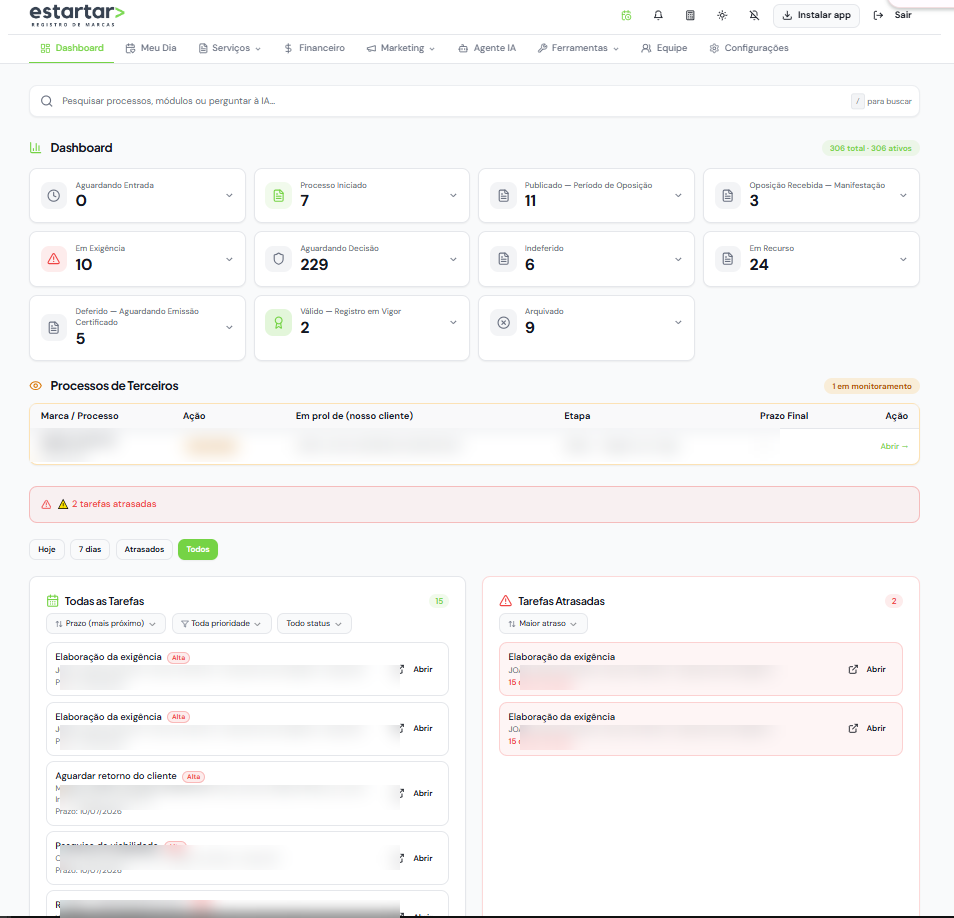Expand the Marketing menu
The width and height of the screenshot is (954, 918).
click(401, 48)
